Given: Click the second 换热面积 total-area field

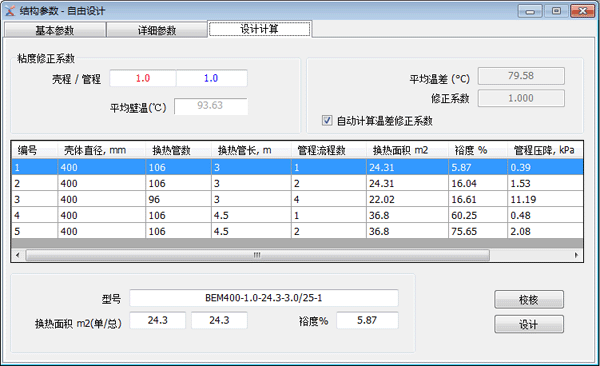Looking at the screenshot, I should pos(219,320).
